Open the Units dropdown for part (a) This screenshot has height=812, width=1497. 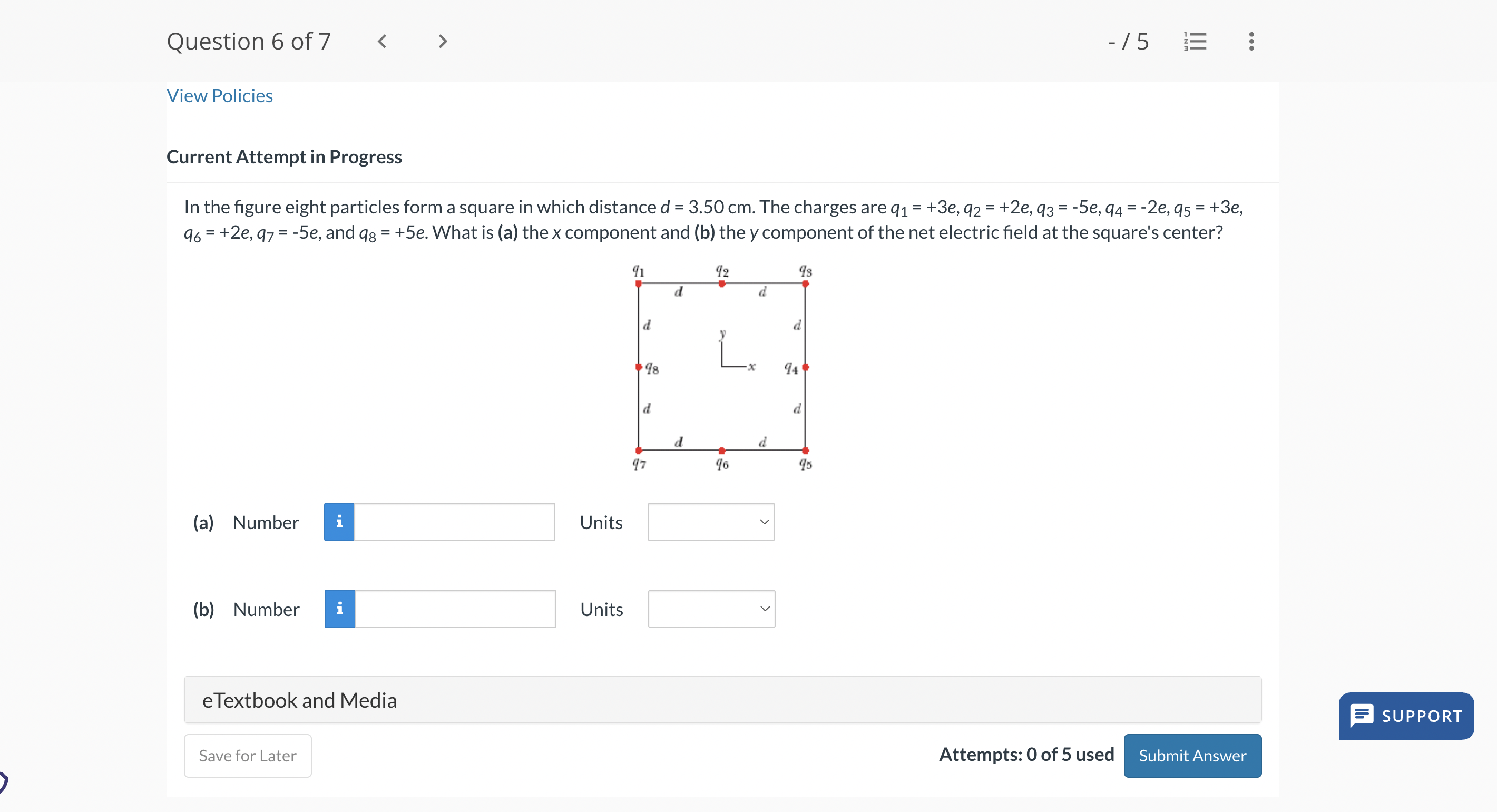[711, 522]
